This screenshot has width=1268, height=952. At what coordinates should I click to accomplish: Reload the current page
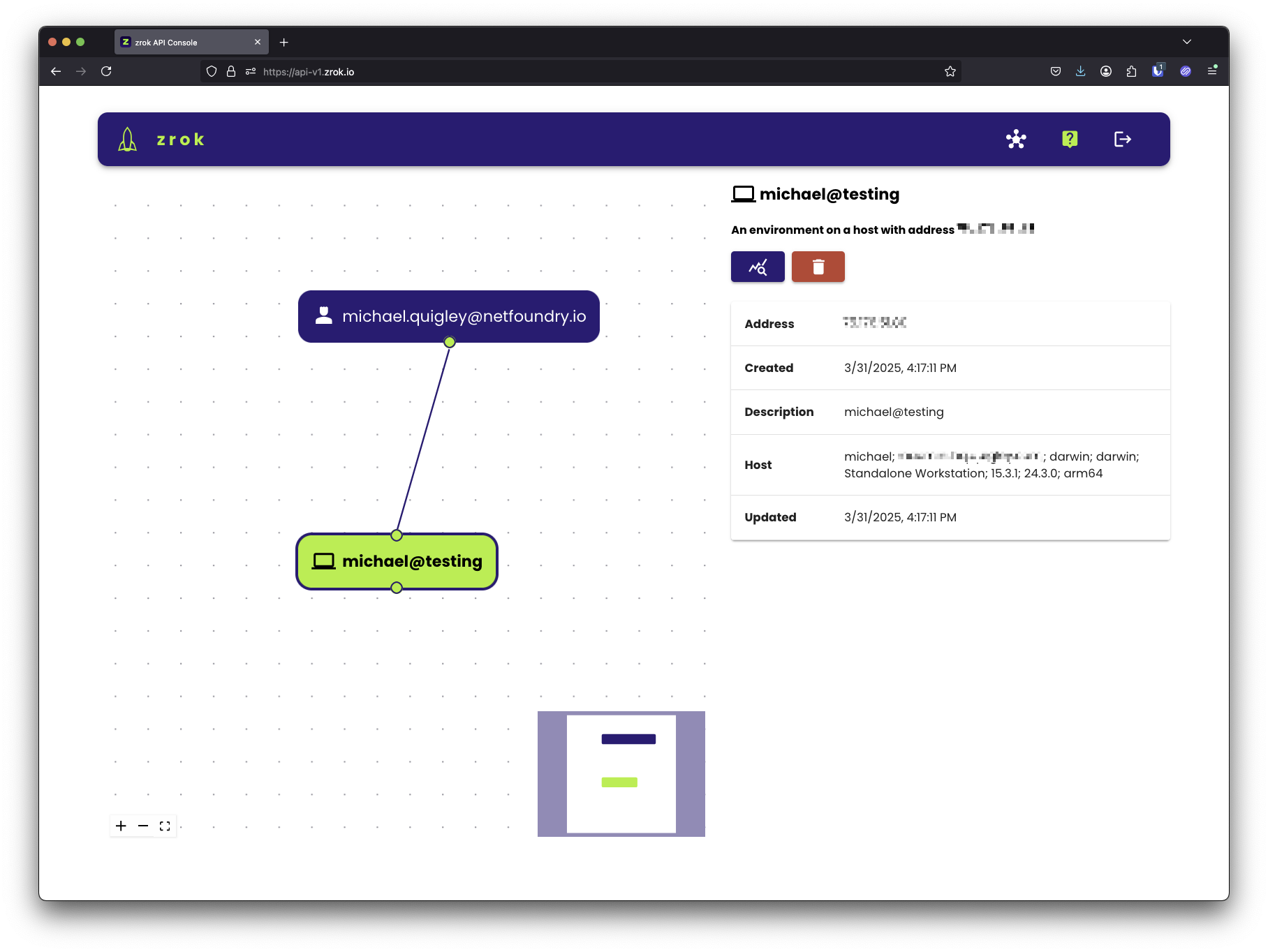click(x=106, y=71)
